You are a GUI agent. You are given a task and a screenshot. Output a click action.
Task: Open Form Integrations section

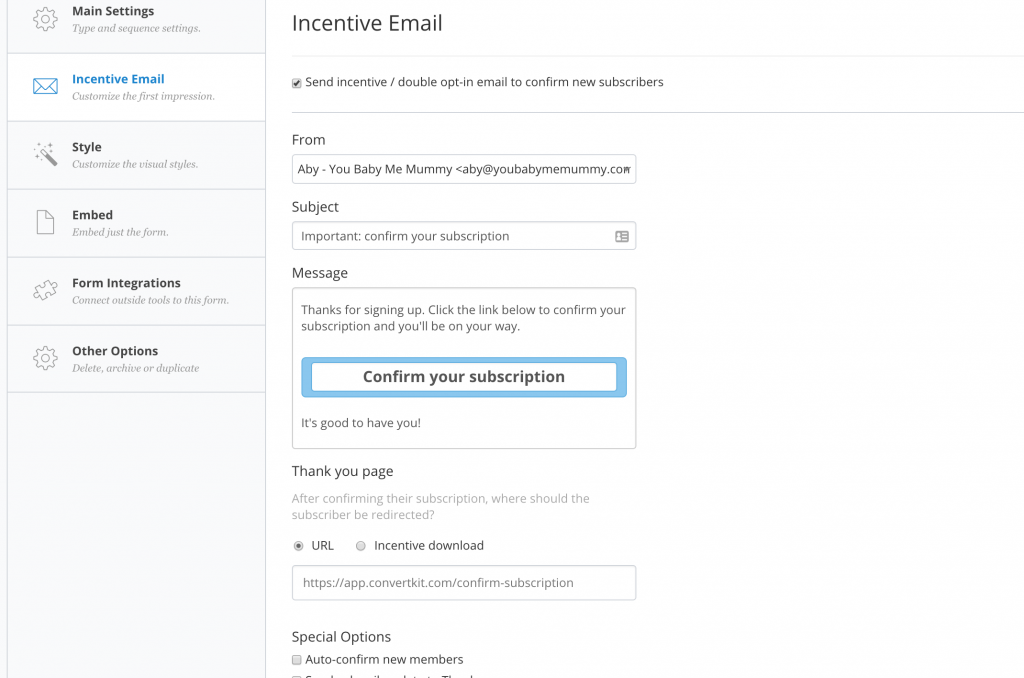click(x=136, y=291)
